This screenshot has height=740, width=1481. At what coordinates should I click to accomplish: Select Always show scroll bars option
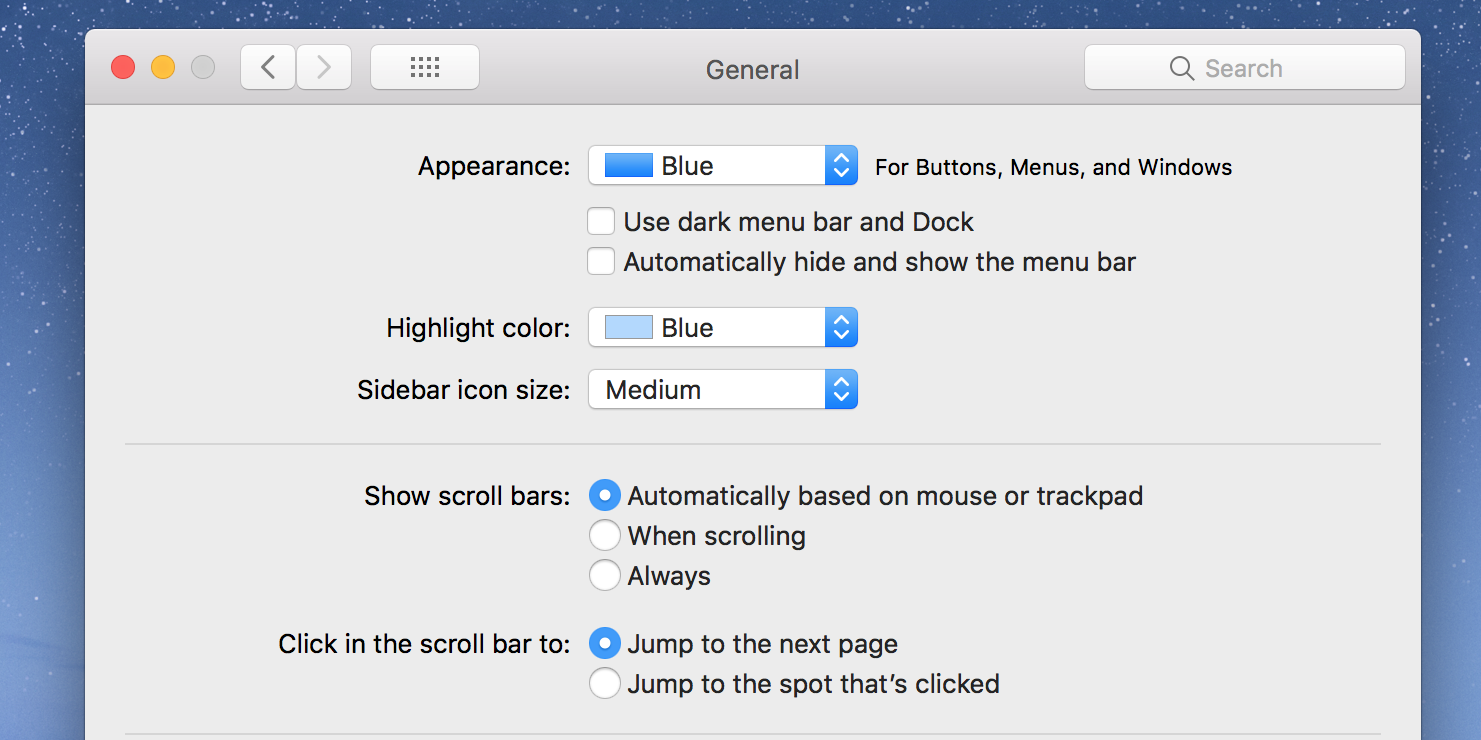[x=604, y=576]
